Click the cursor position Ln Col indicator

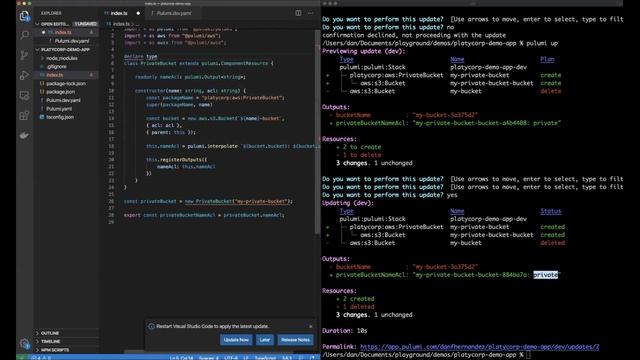tap(182, 358)
